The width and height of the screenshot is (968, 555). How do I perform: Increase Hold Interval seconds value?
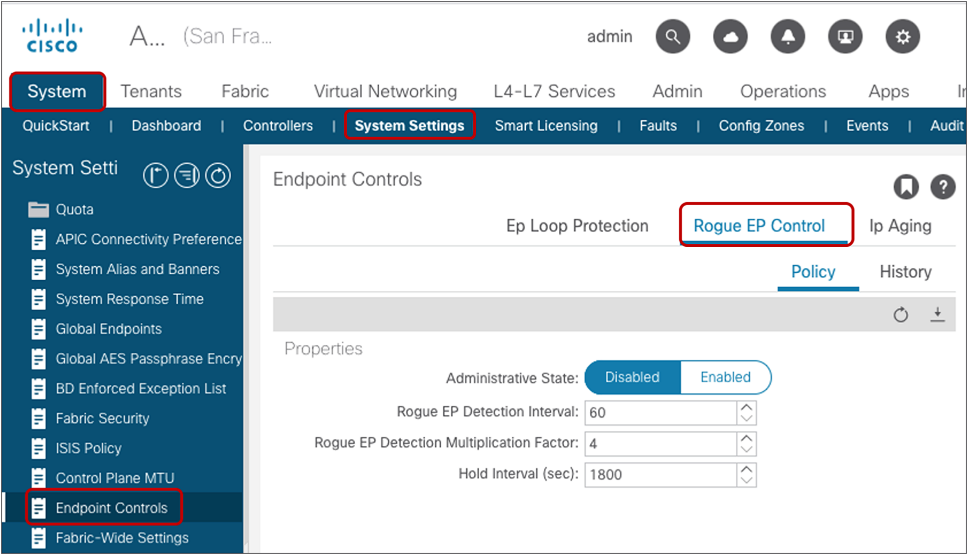746,469
